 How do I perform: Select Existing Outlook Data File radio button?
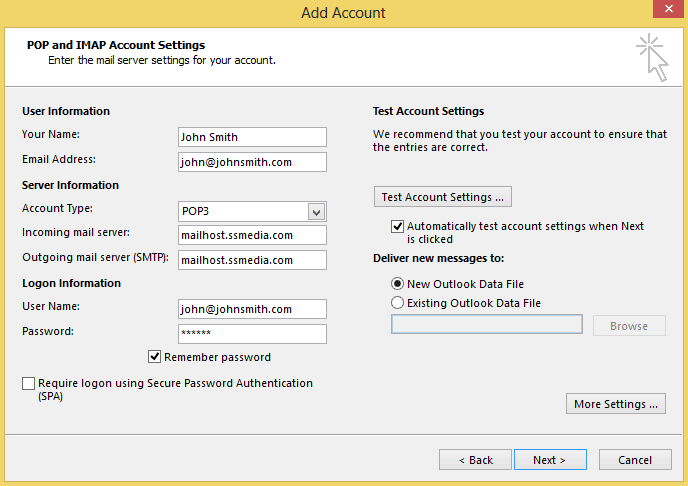(397, 303)
